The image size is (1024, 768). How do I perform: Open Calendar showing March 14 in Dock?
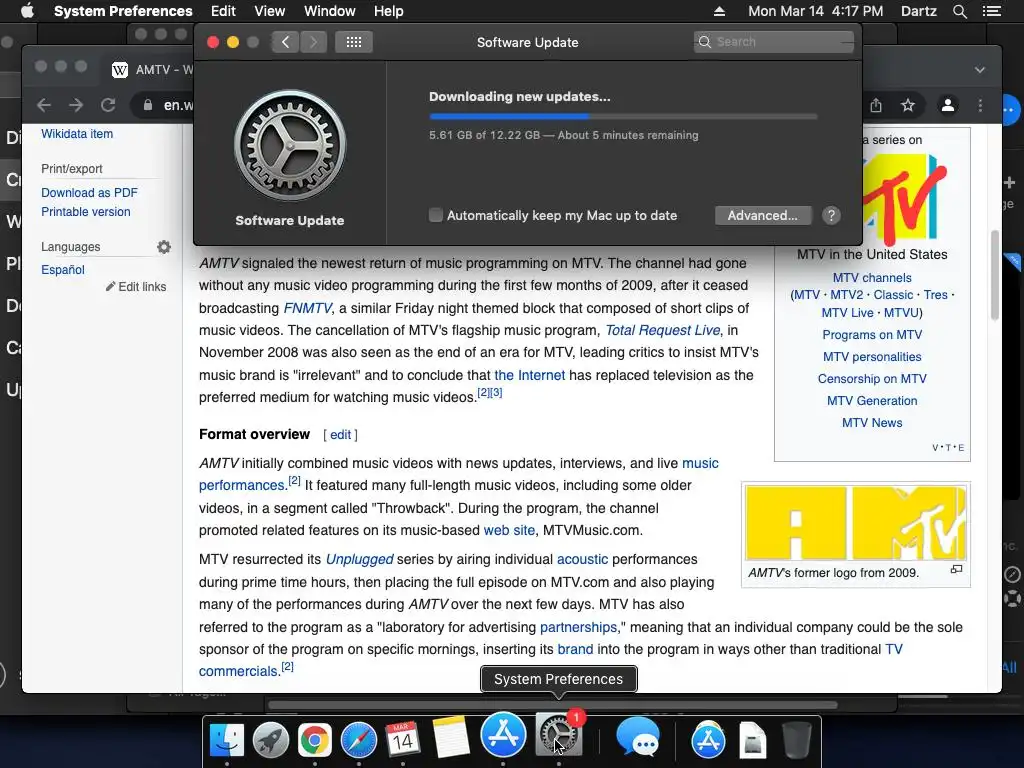click(402, 740)
